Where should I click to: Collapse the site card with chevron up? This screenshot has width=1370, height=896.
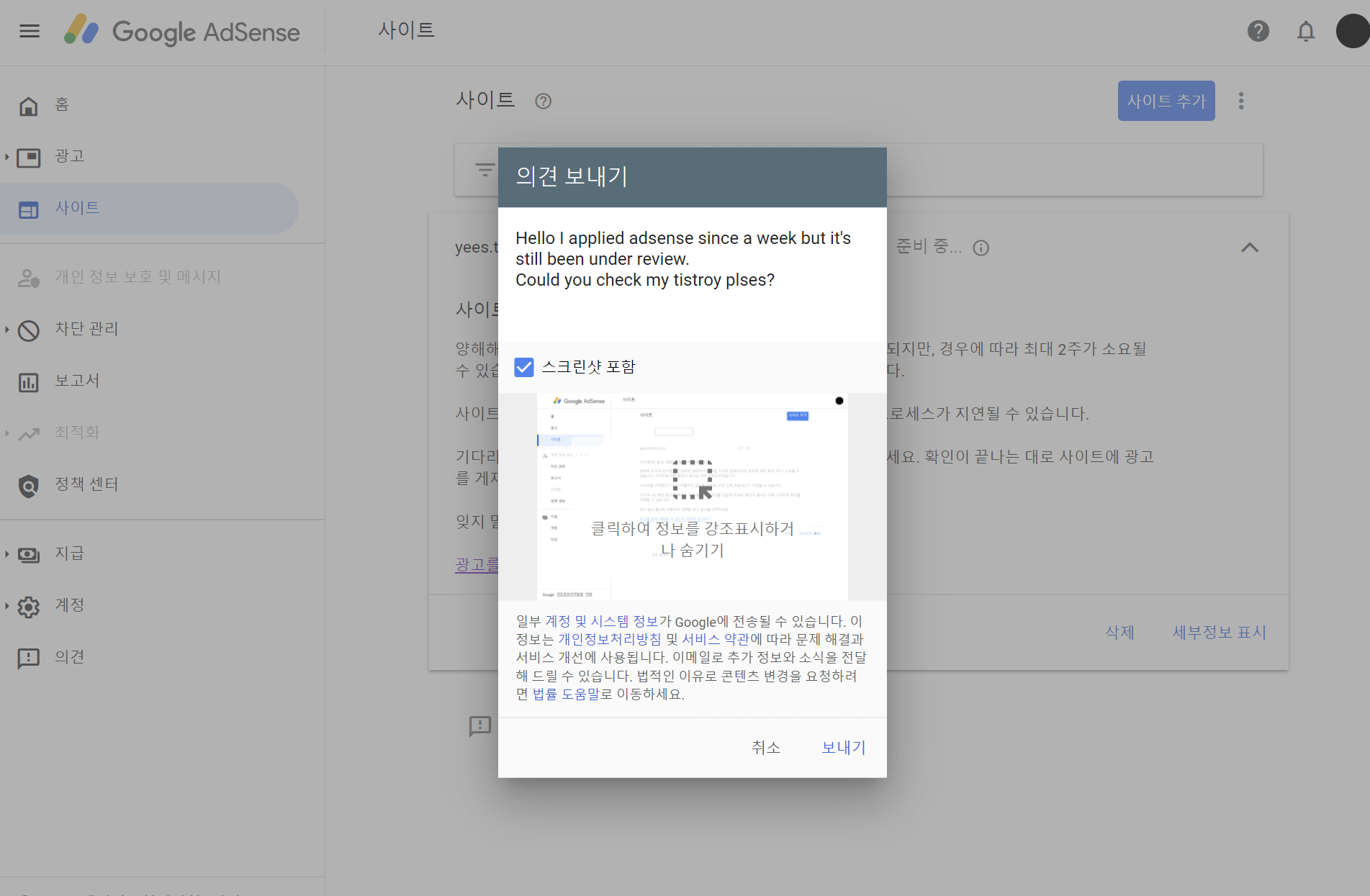(1250, 248)
